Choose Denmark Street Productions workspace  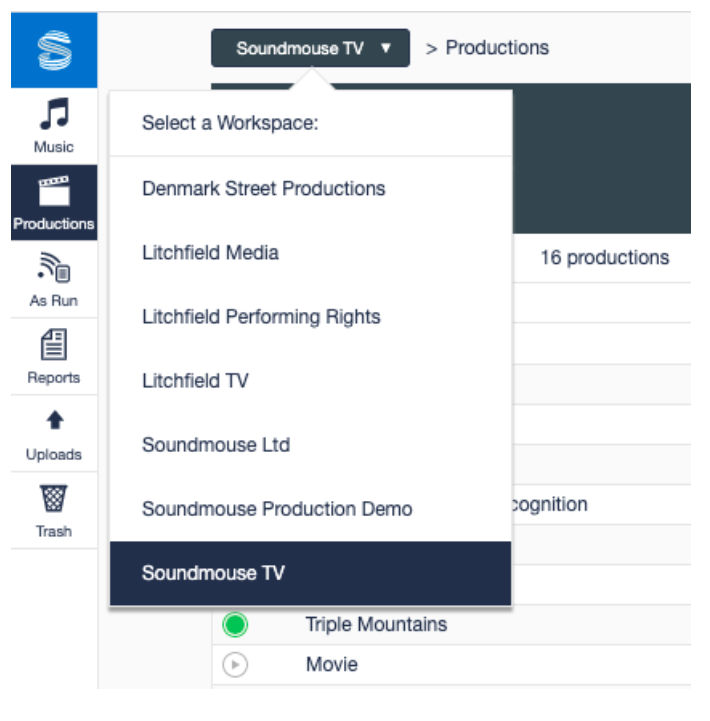coord(310,189)
